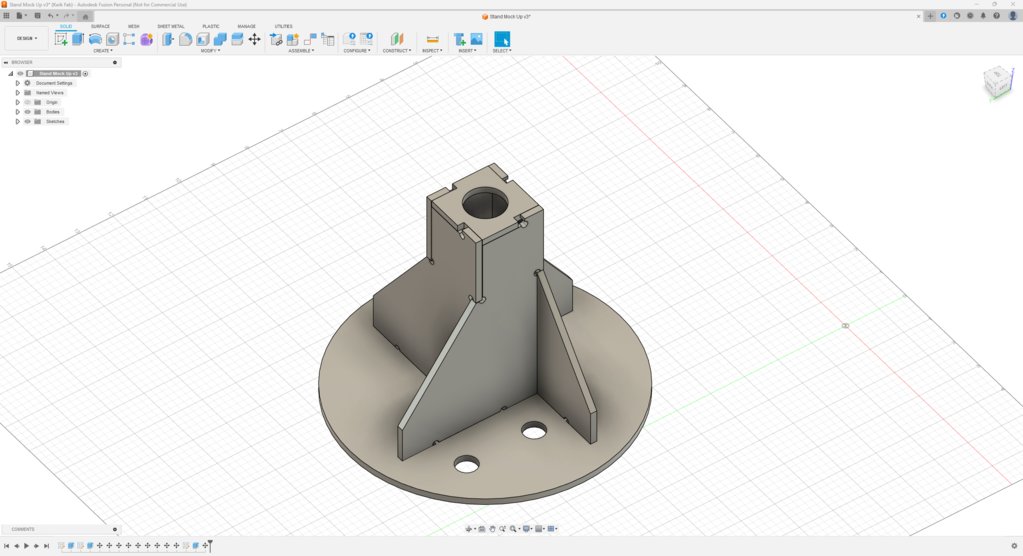The height and width of the screenshot is (556, 1023).
Task: Open the notifications bell icon
Action: (x=983, y=16)
